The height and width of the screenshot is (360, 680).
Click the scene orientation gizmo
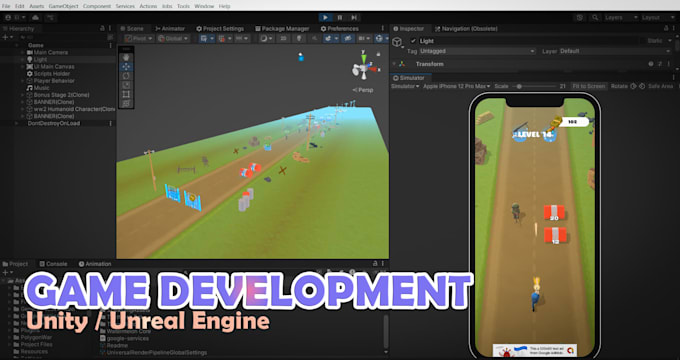363,65
